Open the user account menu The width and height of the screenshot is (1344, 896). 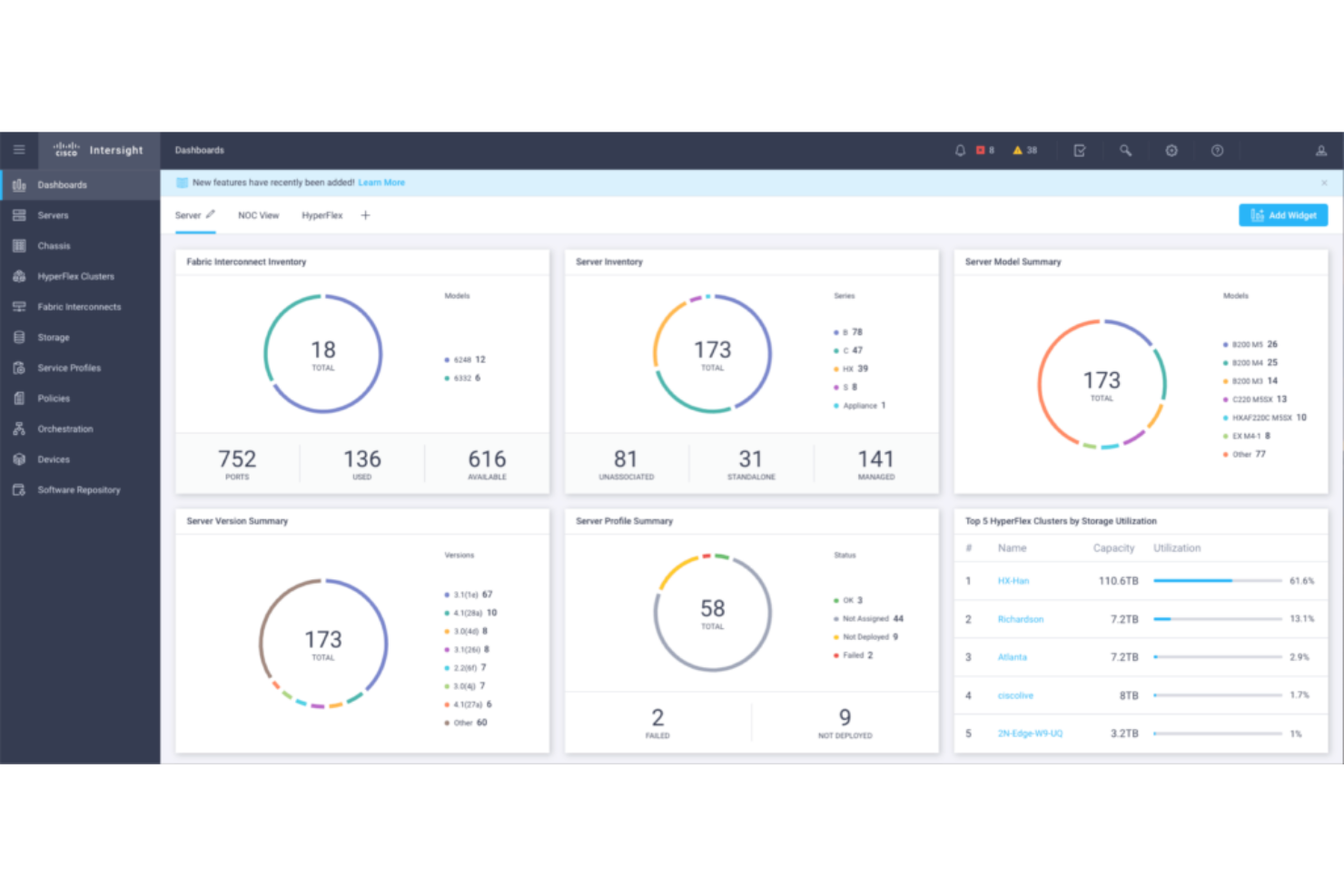[1321, 150]
